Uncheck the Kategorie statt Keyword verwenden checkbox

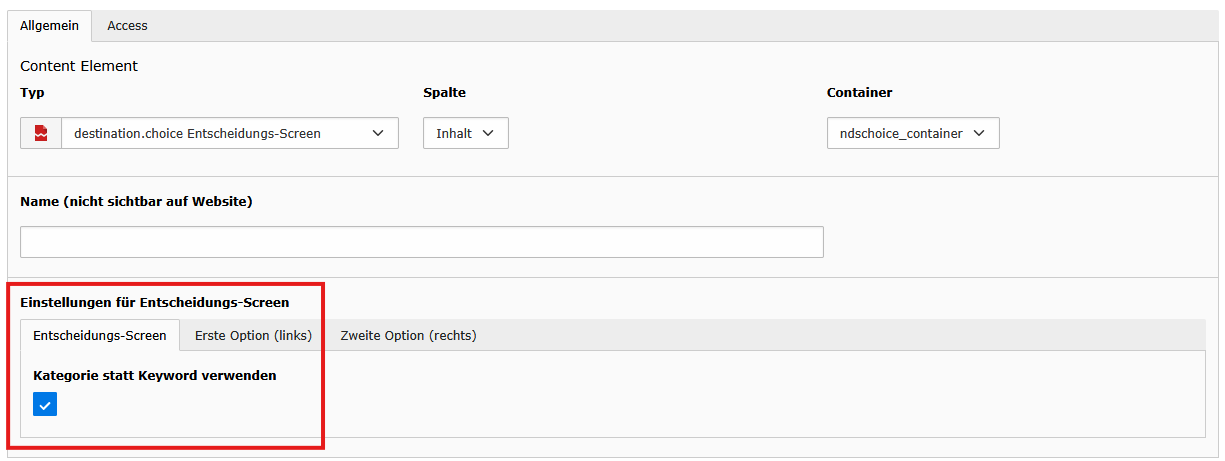pos(45,405)
